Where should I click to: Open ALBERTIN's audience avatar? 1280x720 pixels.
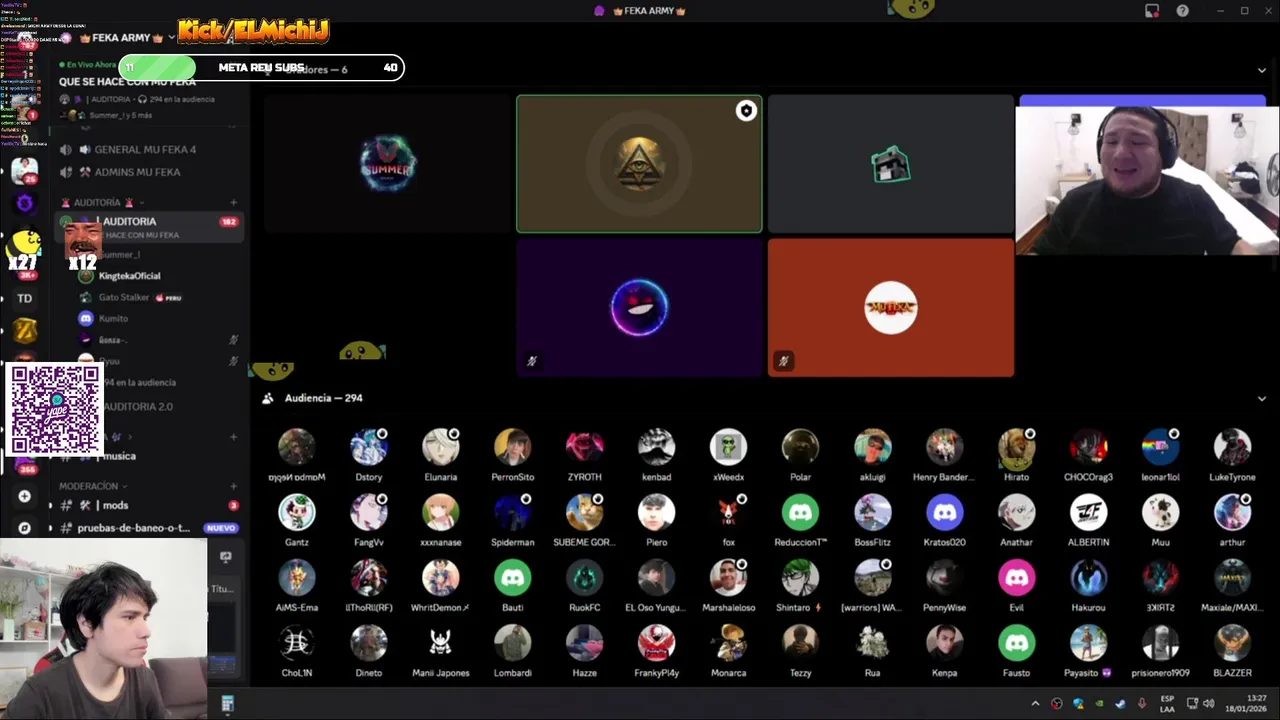click(x=1089, y=512)
